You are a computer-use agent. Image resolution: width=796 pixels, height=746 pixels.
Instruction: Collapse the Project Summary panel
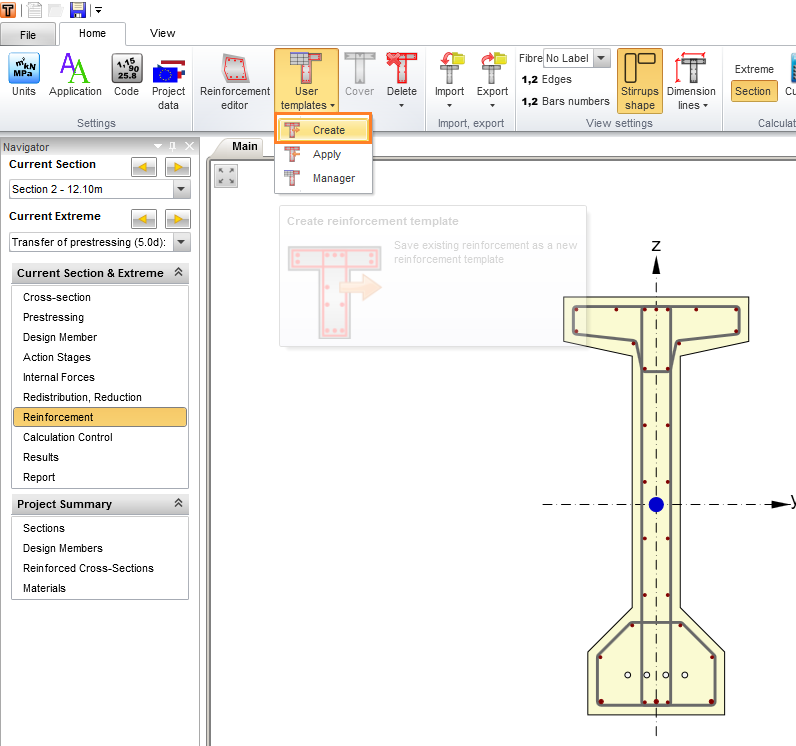[179, 504]
